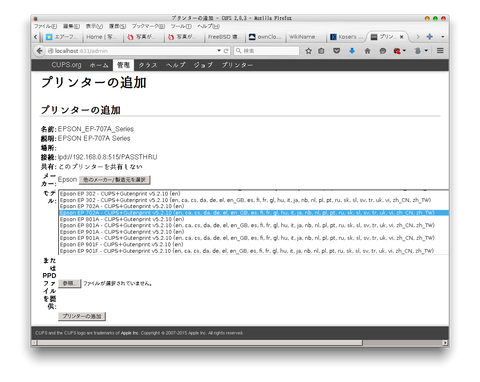Click the scrollbar right arrow at bottom
The height and width of the screenshot is (382, 480).
click(x=445, y=343)
